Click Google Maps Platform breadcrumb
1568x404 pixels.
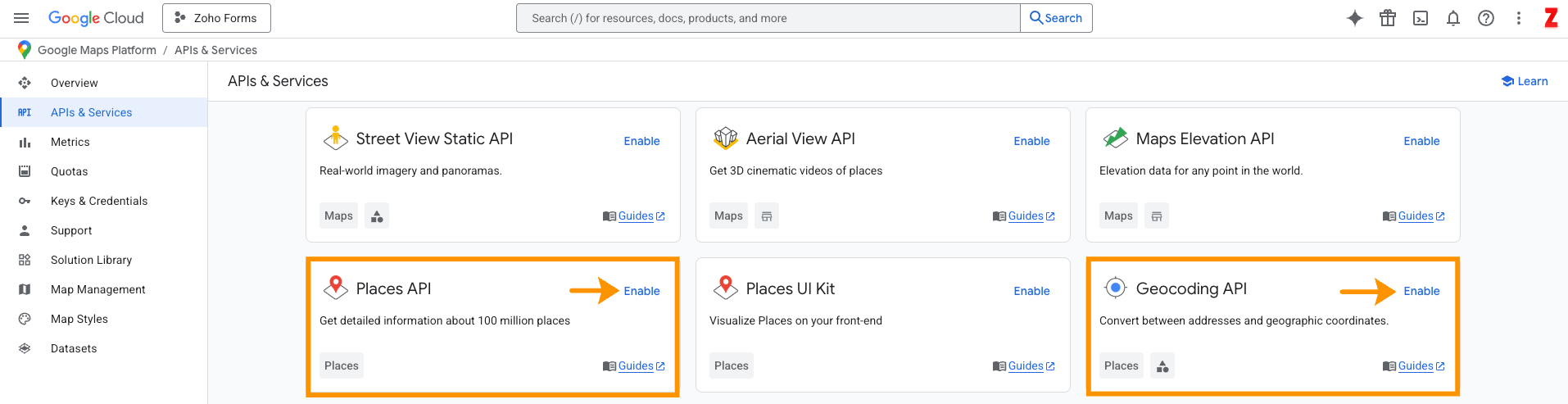click(97, 50)
